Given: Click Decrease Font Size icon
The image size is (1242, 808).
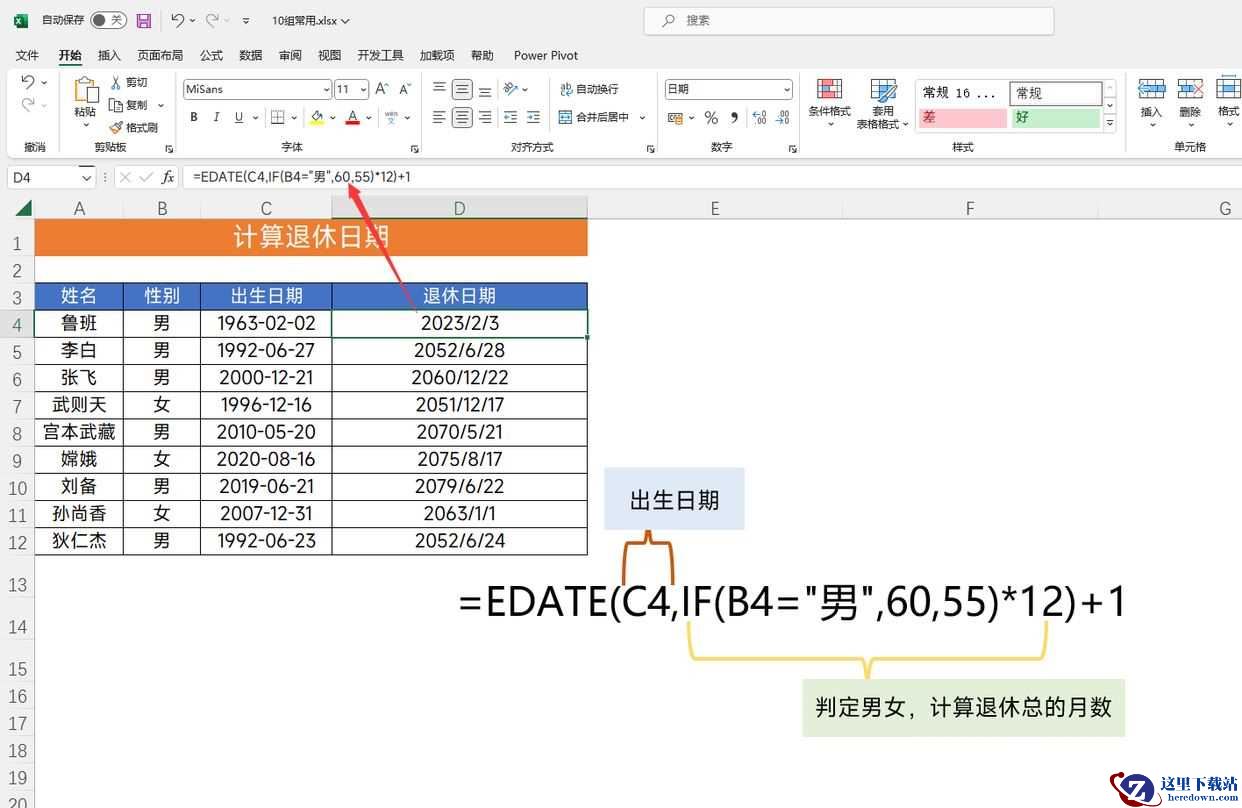Looking at the screenshot, I should tap(406, 89).
